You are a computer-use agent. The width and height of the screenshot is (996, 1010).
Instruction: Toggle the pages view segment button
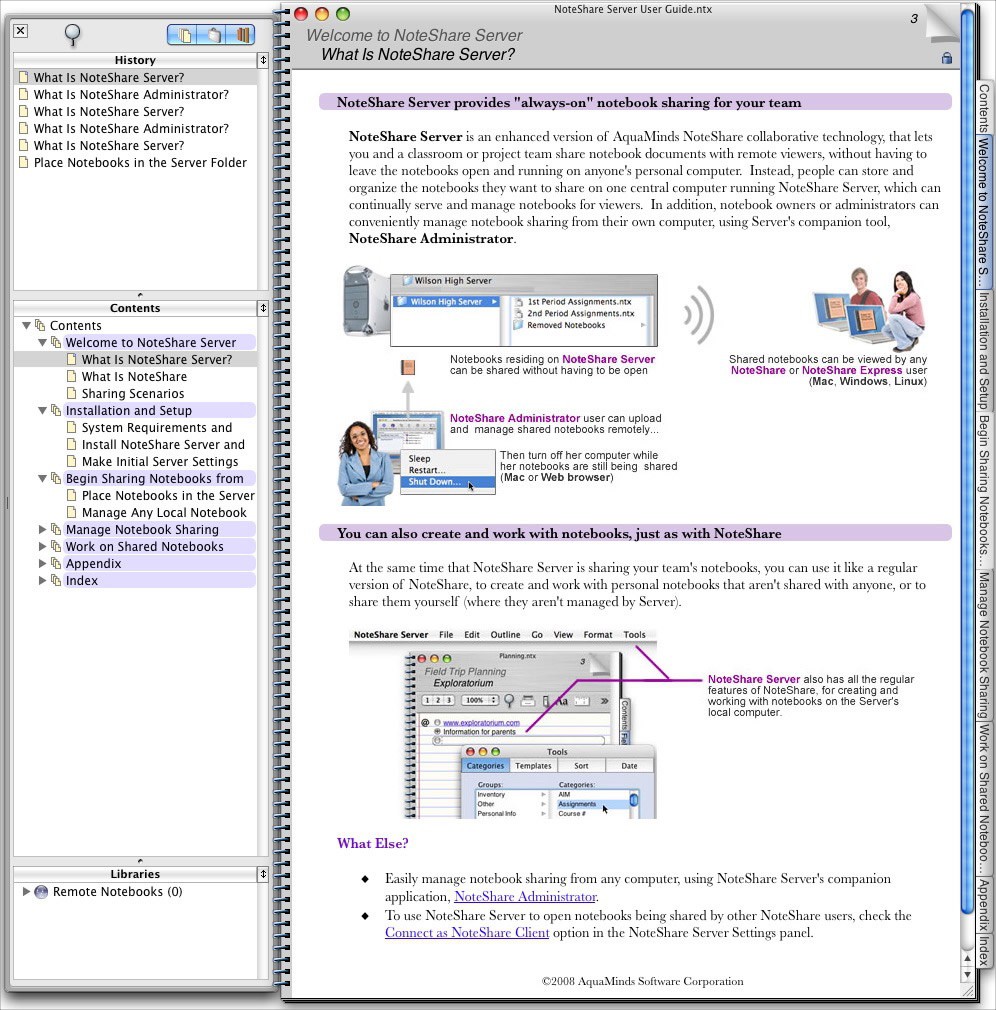[x=184, y=34]
